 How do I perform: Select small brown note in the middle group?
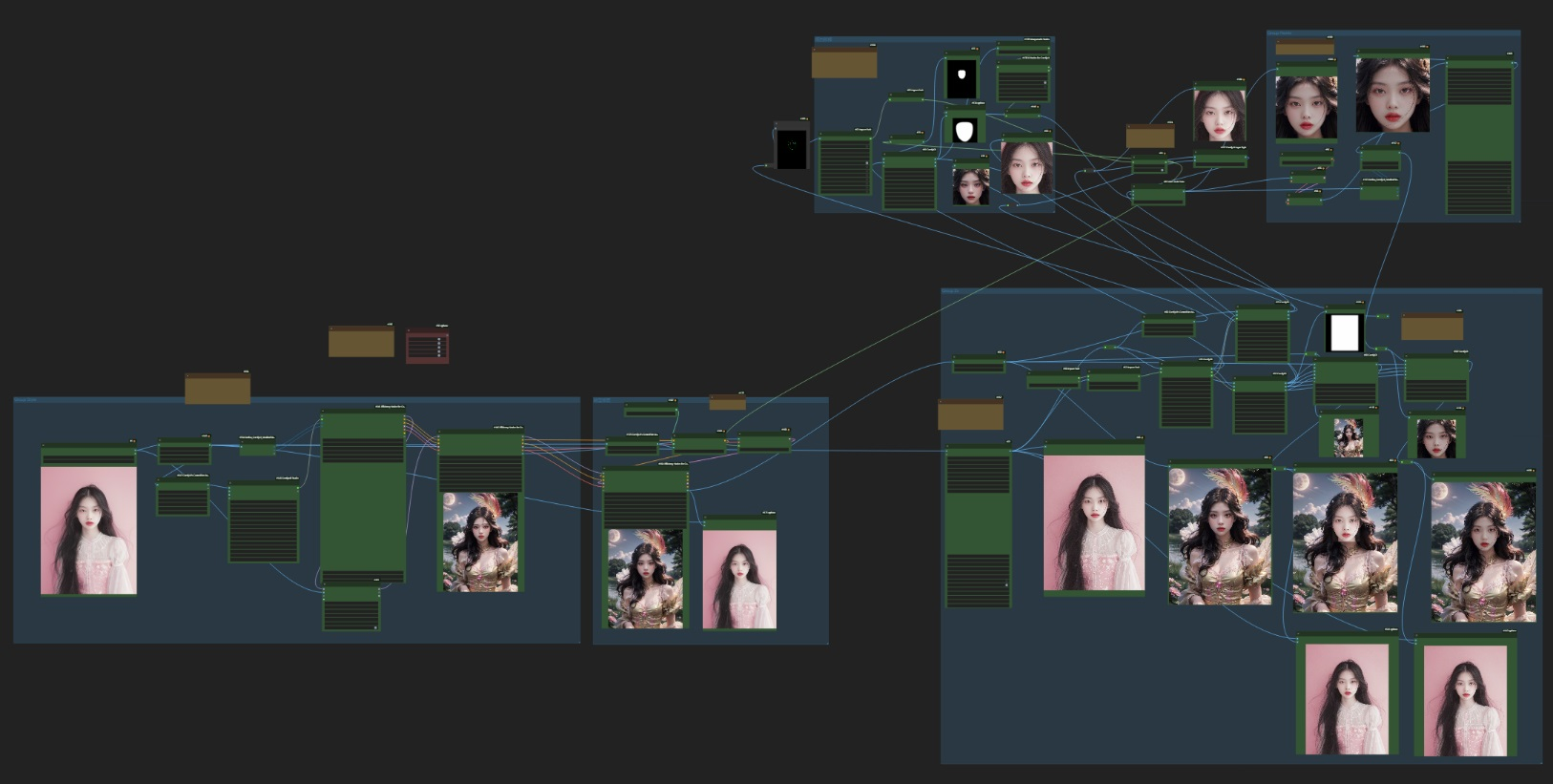(727, 402)
